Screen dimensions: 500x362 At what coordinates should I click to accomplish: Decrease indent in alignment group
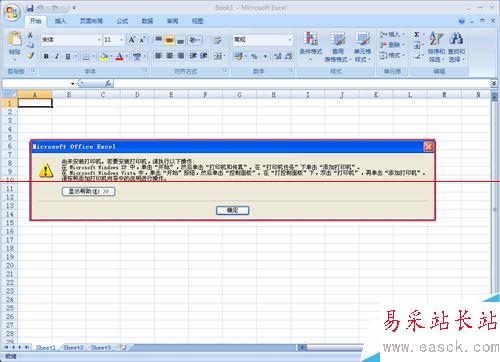[193, 56]
